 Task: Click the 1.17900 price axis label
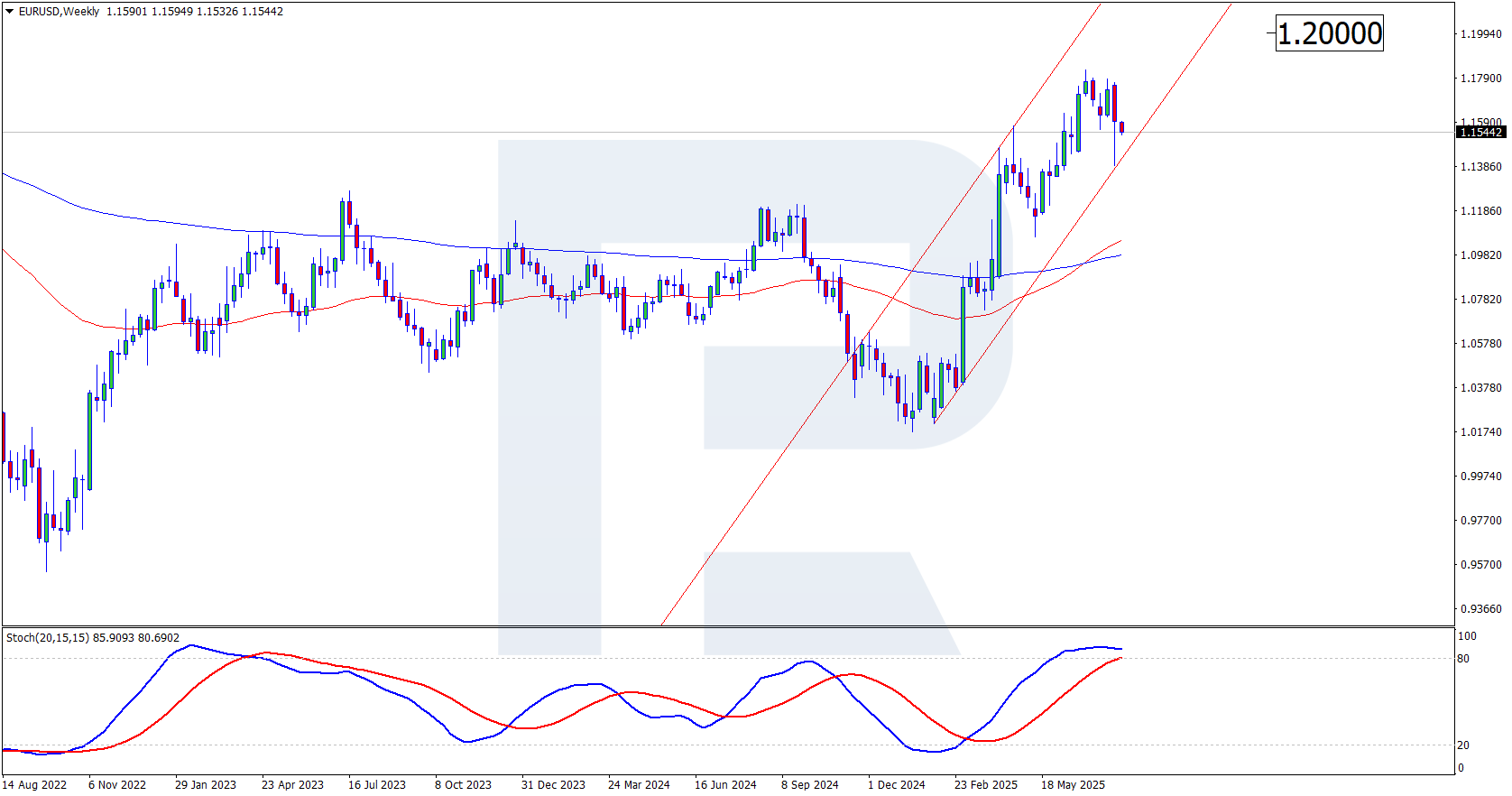pos(1480,79)
